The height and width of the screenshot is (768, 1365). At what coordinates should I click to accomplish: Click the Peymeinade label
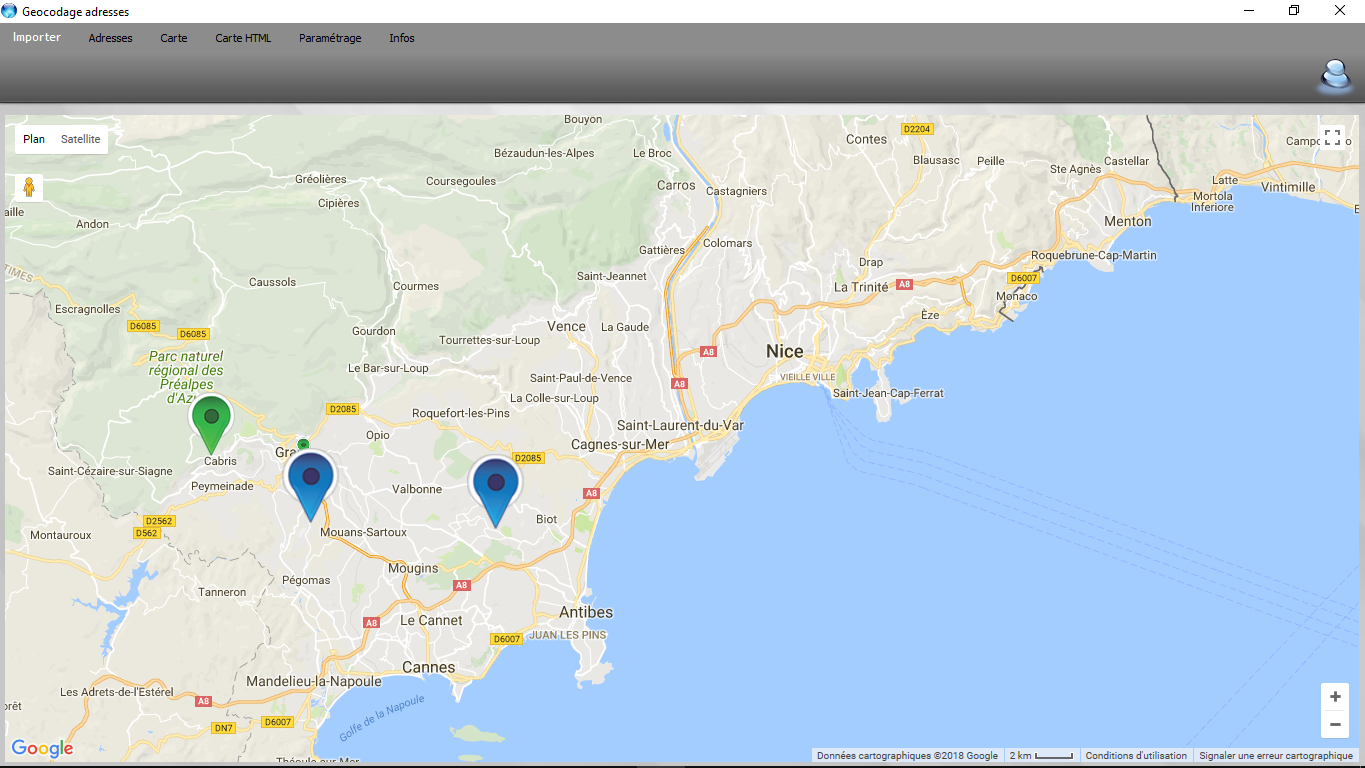click(x=222, y=486)
